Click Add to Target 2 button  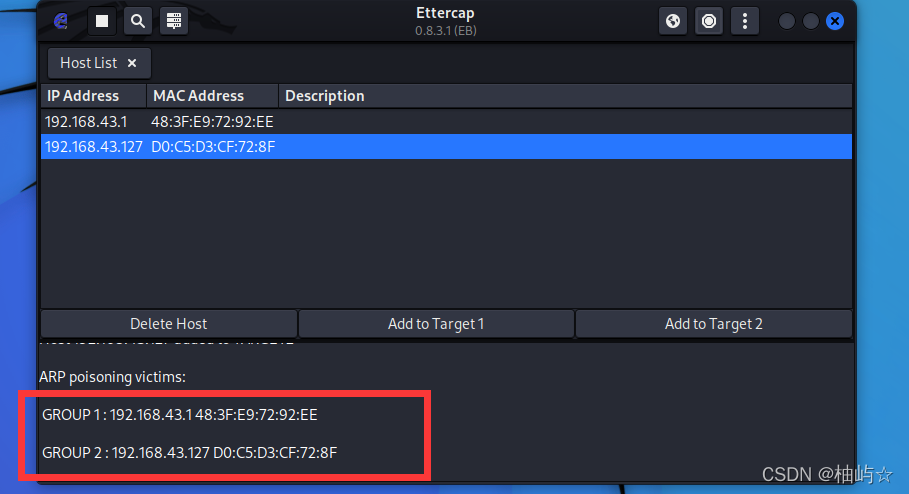click(x=714, y=324)
